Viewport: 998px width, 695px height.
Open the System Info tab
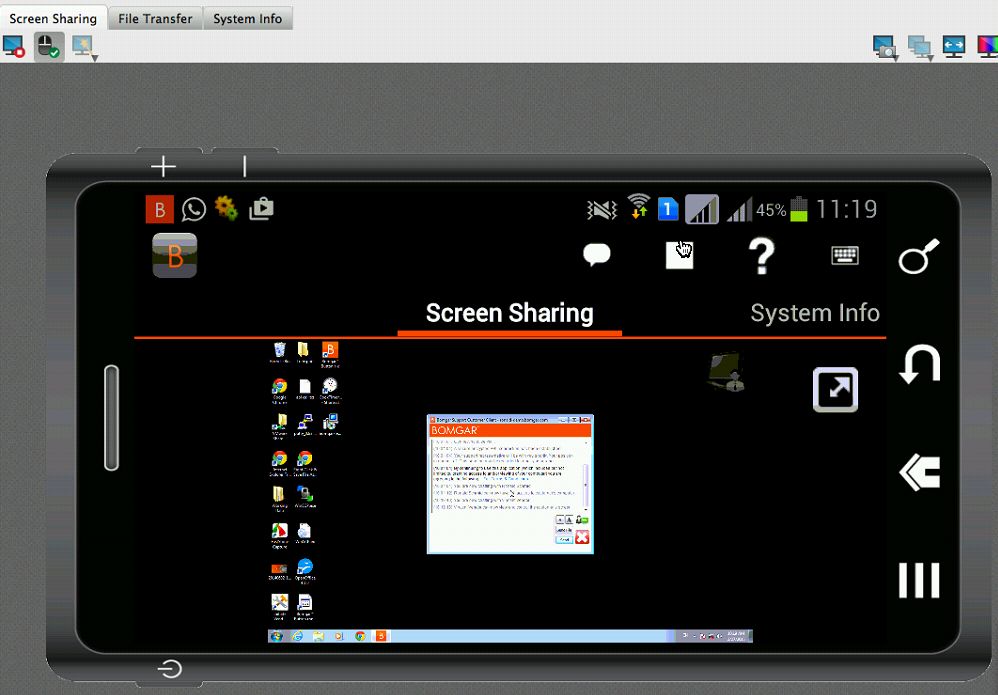pyautogui.click(x=248, y=18)
